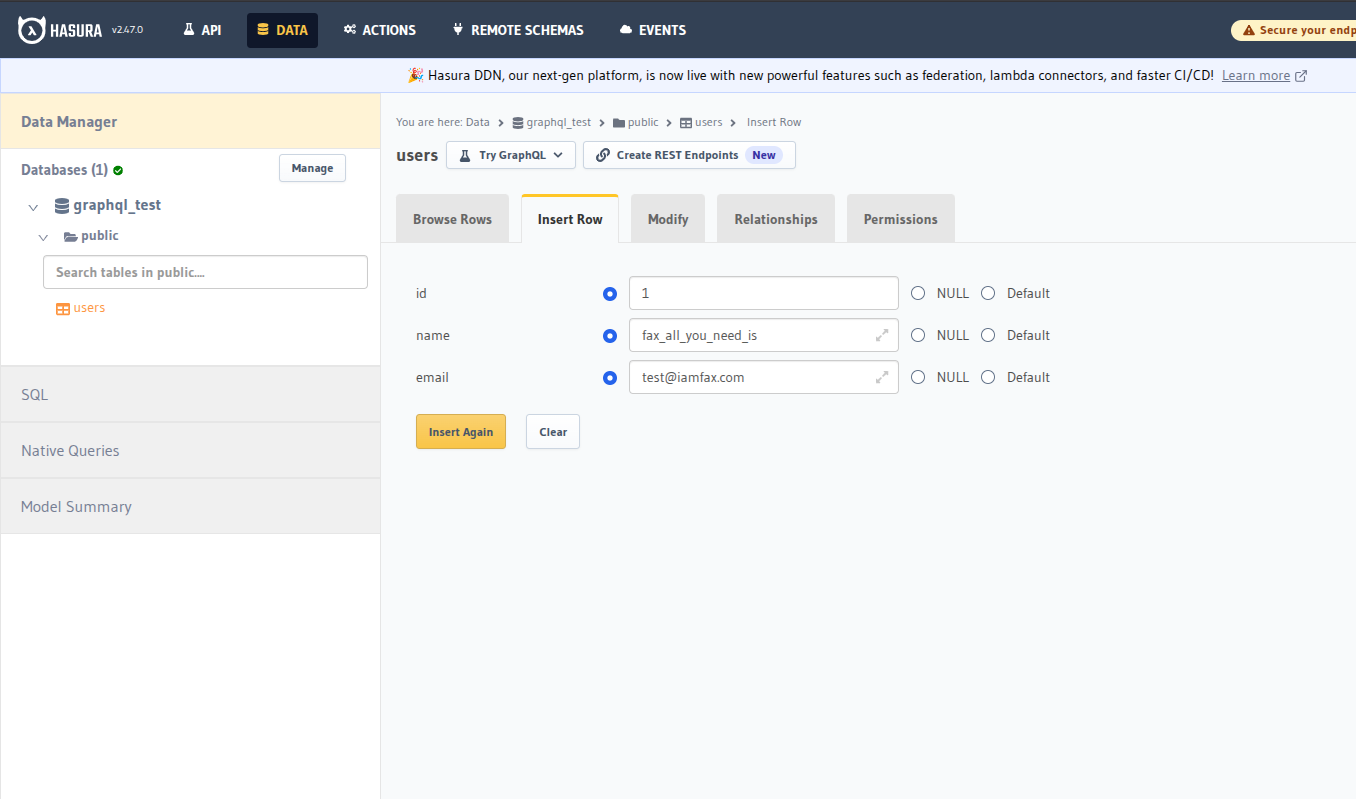
Task: Click the database icon in breadcrumb graphql_test
Action: pos(518,123)
